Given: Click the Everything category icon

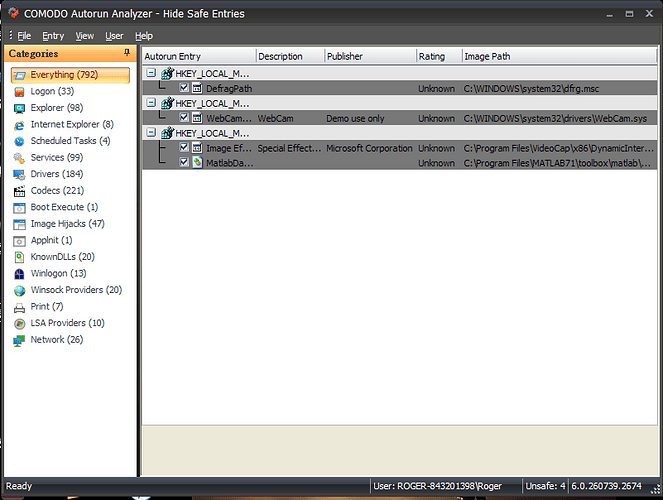Looking at the screenshot, I should click(19, 76).
